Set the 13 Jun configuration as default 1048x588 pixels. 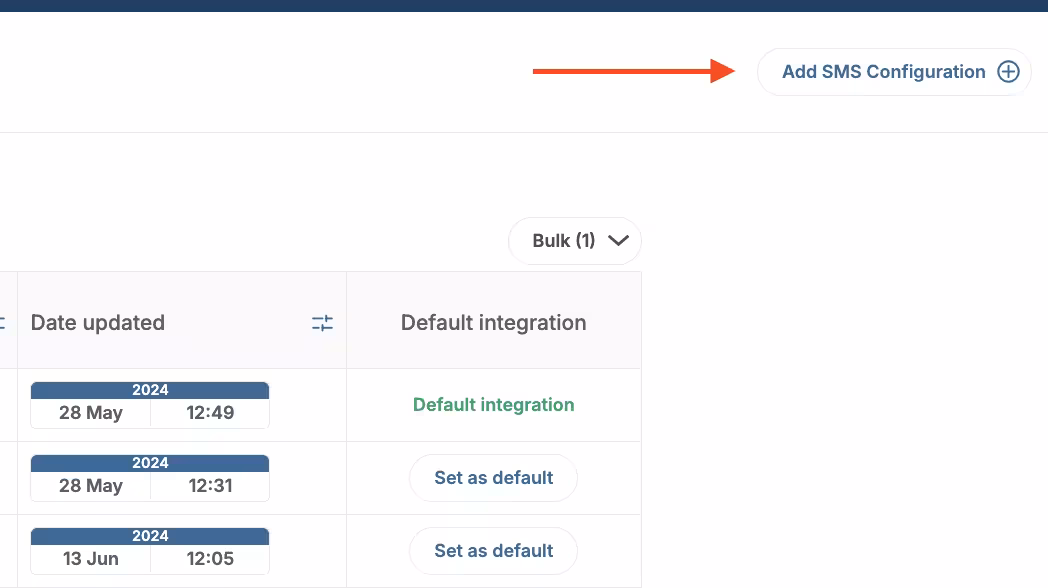pyautogui.click(x=493, y=550)
